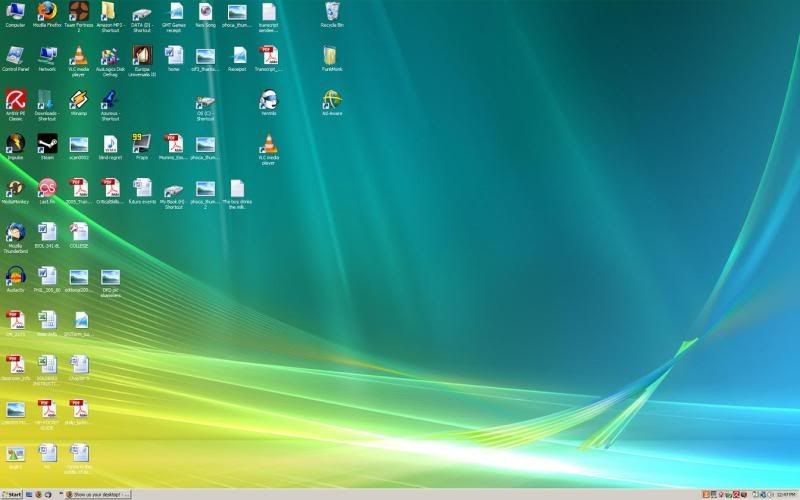800x500 pixels.
Task: Launch AusLogics Disk Defrag
Action: click(x=110, y=61)
